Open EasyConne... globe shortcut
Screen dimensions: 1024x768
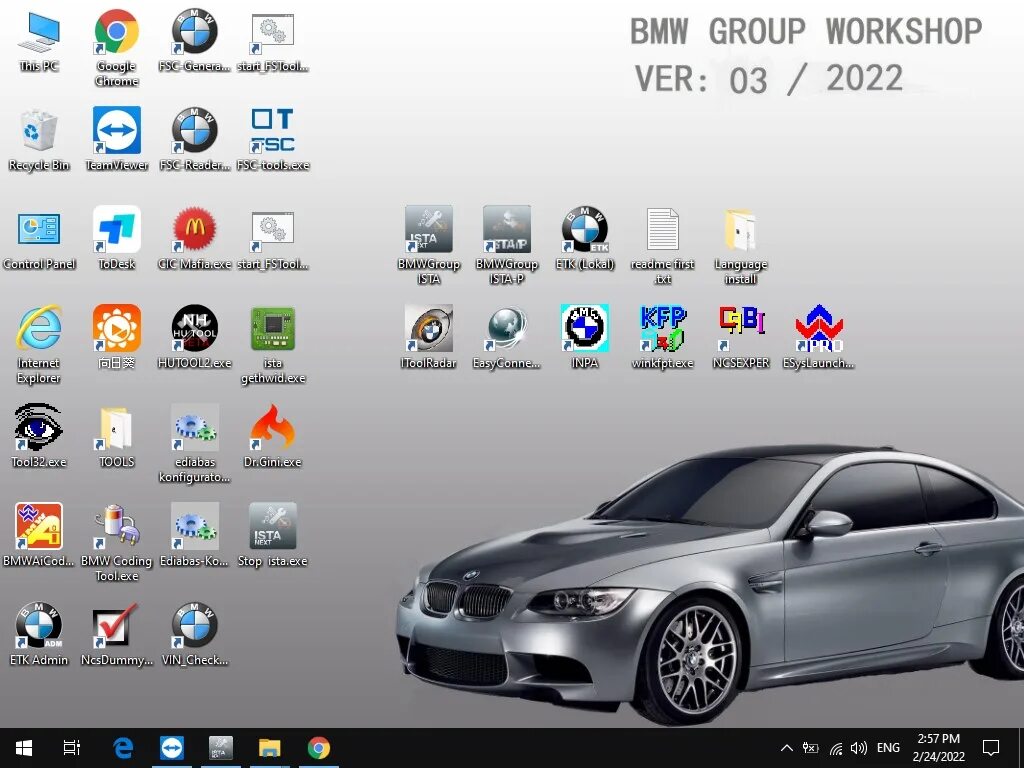coord(507,337)
